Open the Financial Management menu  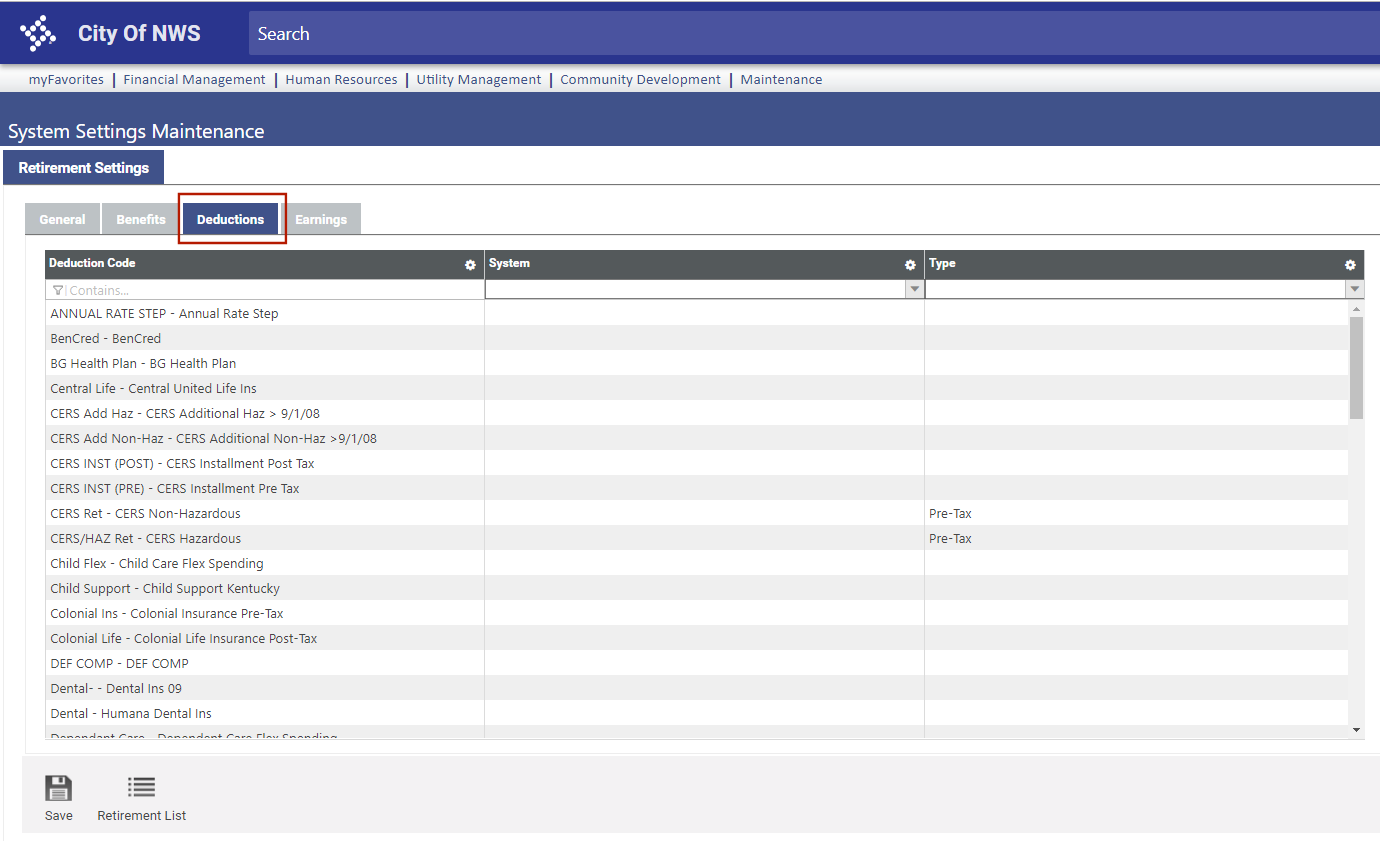click(x=194, y=80)
